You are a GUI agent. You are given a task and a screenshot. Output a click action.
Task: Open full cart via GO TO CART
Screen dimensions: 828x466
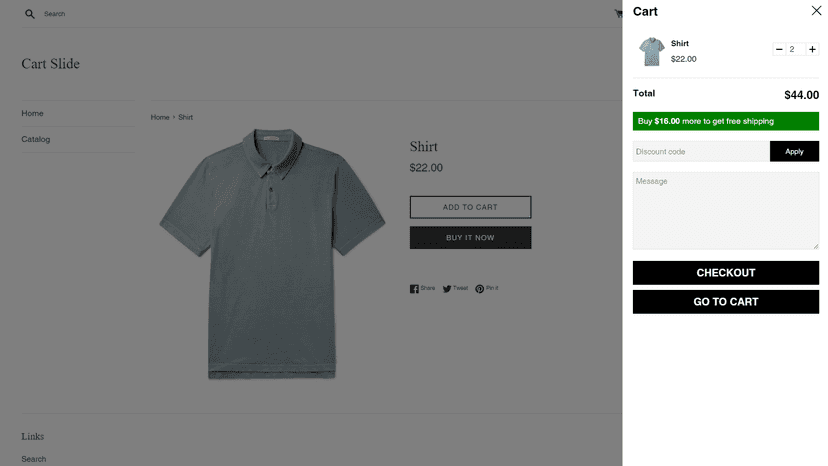pos(726,302)
